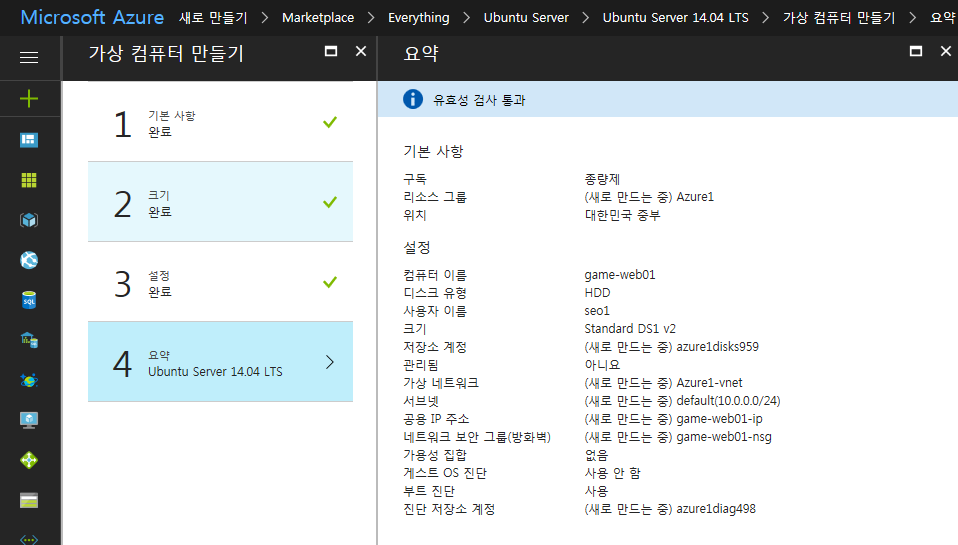The height and width of the screenshot is (545, 958).
Task: Click the 유효성 검사 통과 message
Action: 479,100
